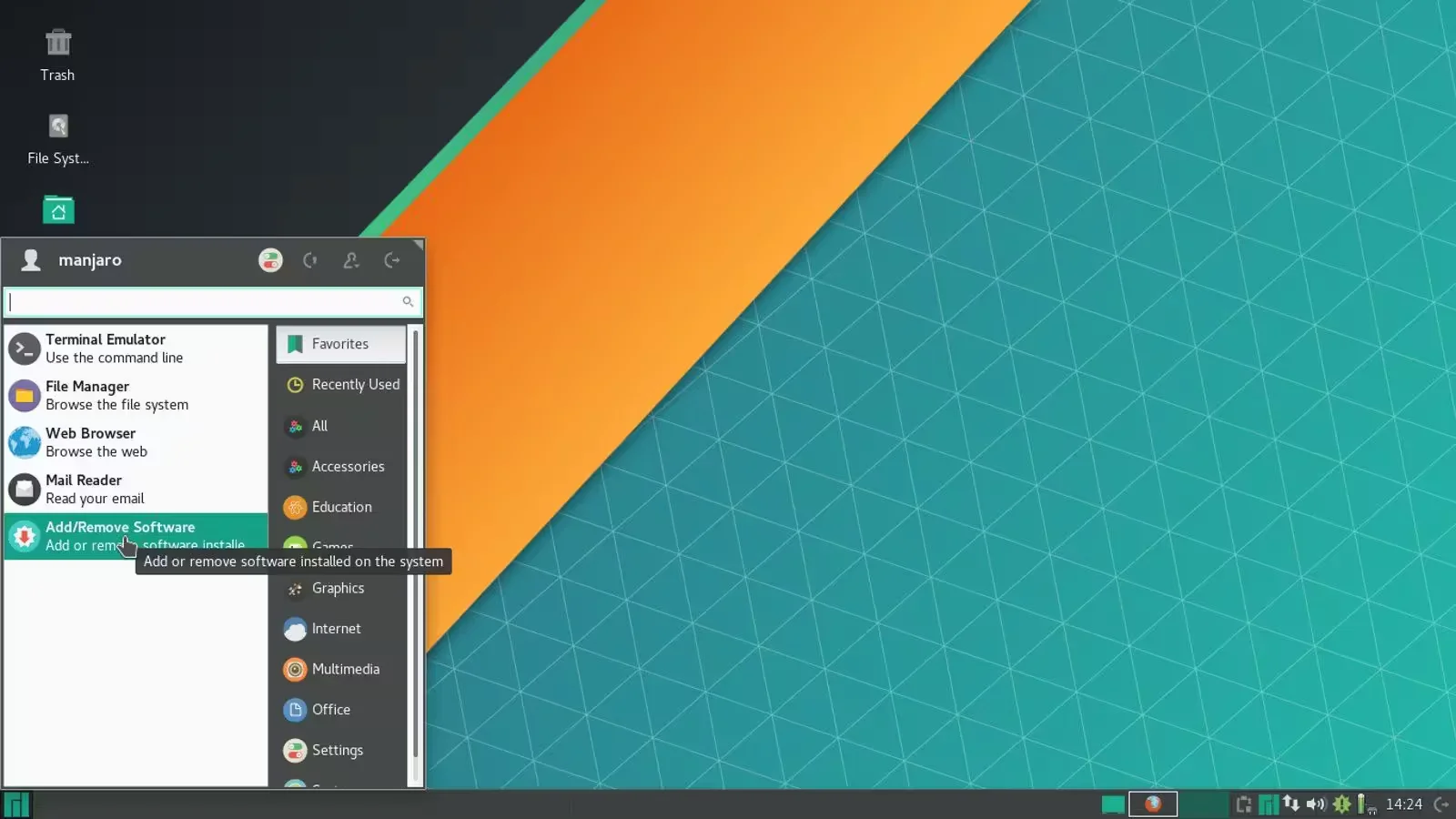Image resolution: width=1456 pixels, height=819 pixels.
Task: Select the Recently Used category
Action: point(341,385)
